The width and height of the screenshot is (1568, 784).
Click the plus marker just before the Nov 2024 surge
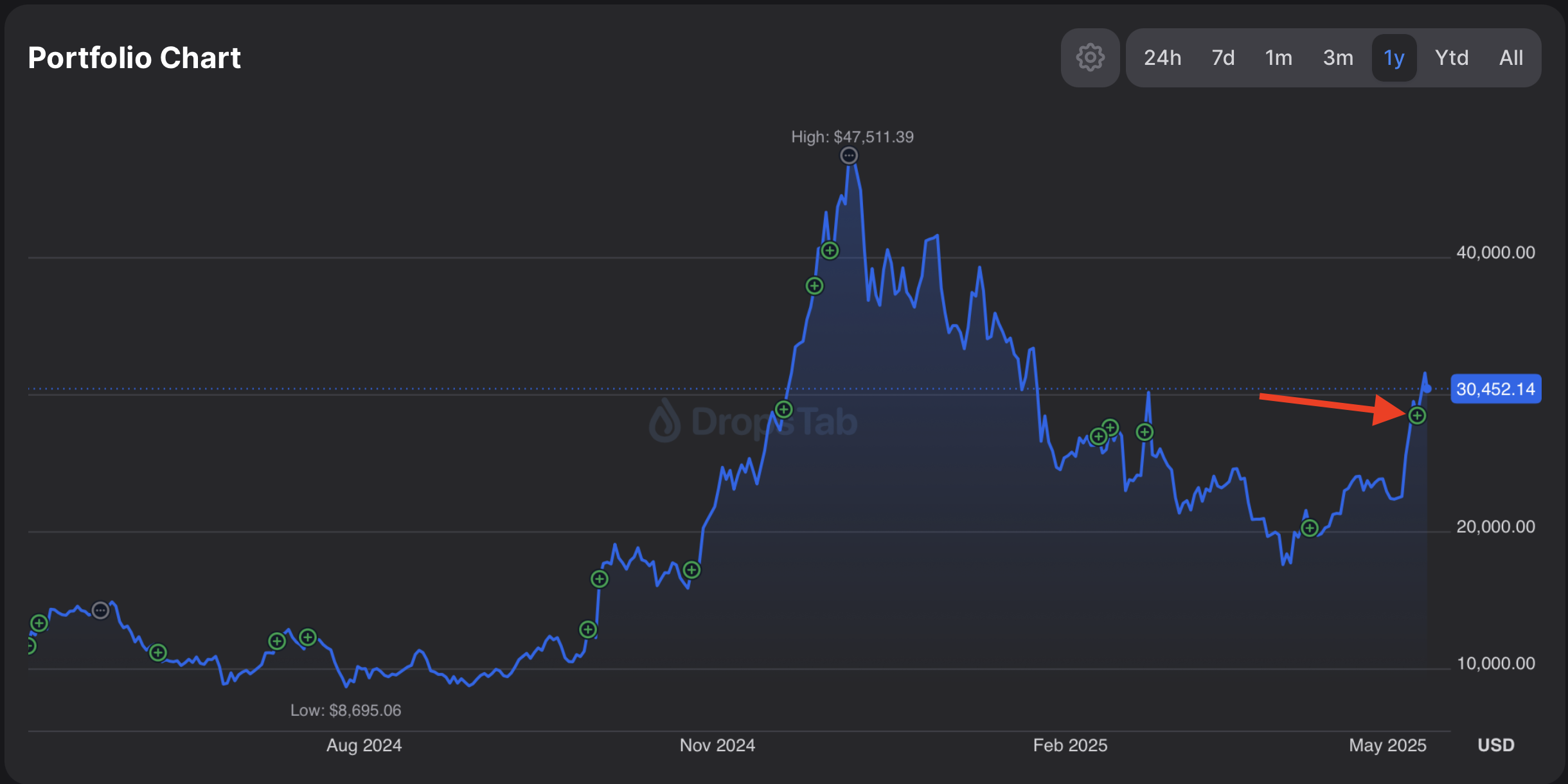[x=691, y=569]
